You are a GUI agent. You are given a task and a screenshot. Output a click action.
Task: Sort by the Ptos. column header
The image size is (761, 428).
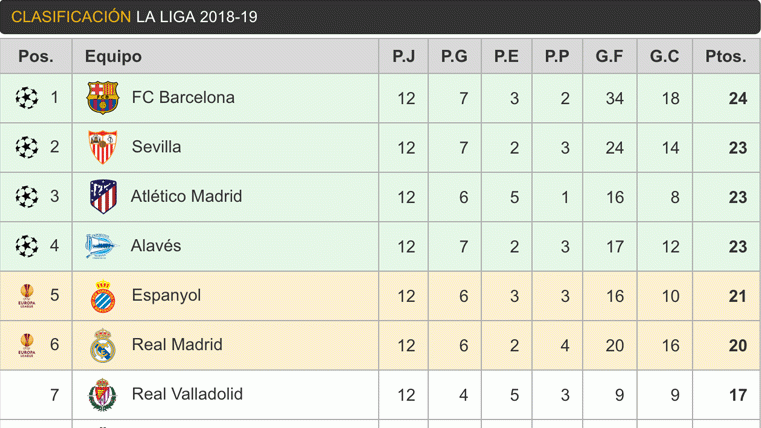pyautogui.click(x=726, y=56)
